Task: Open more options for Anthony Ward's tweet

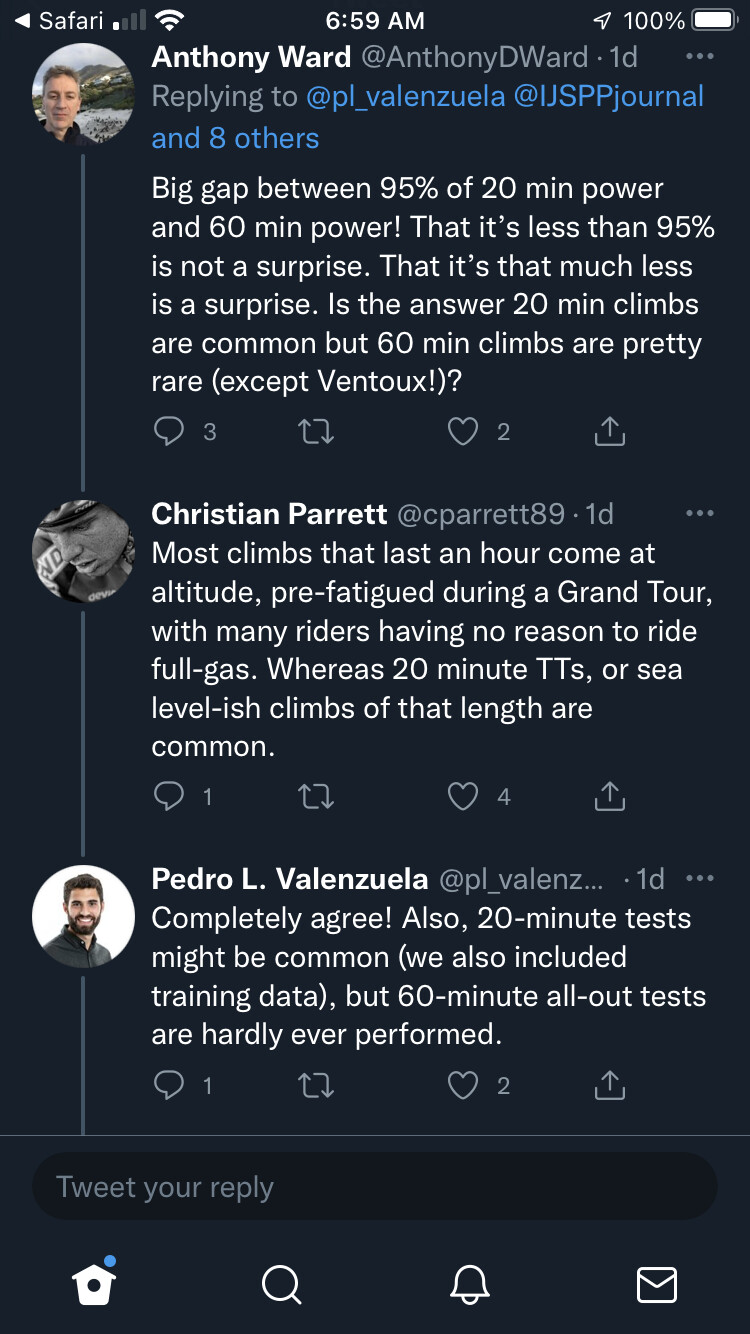Action: coord(700,56)
